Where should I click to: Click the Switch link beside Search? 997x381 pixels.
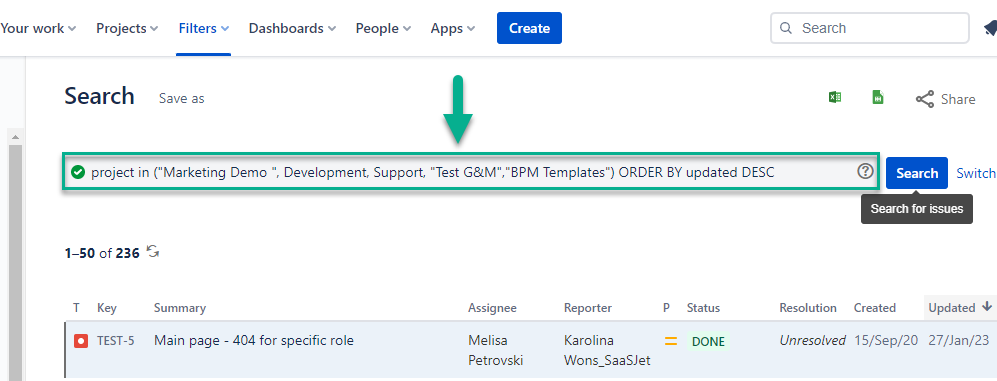point(976,173)
